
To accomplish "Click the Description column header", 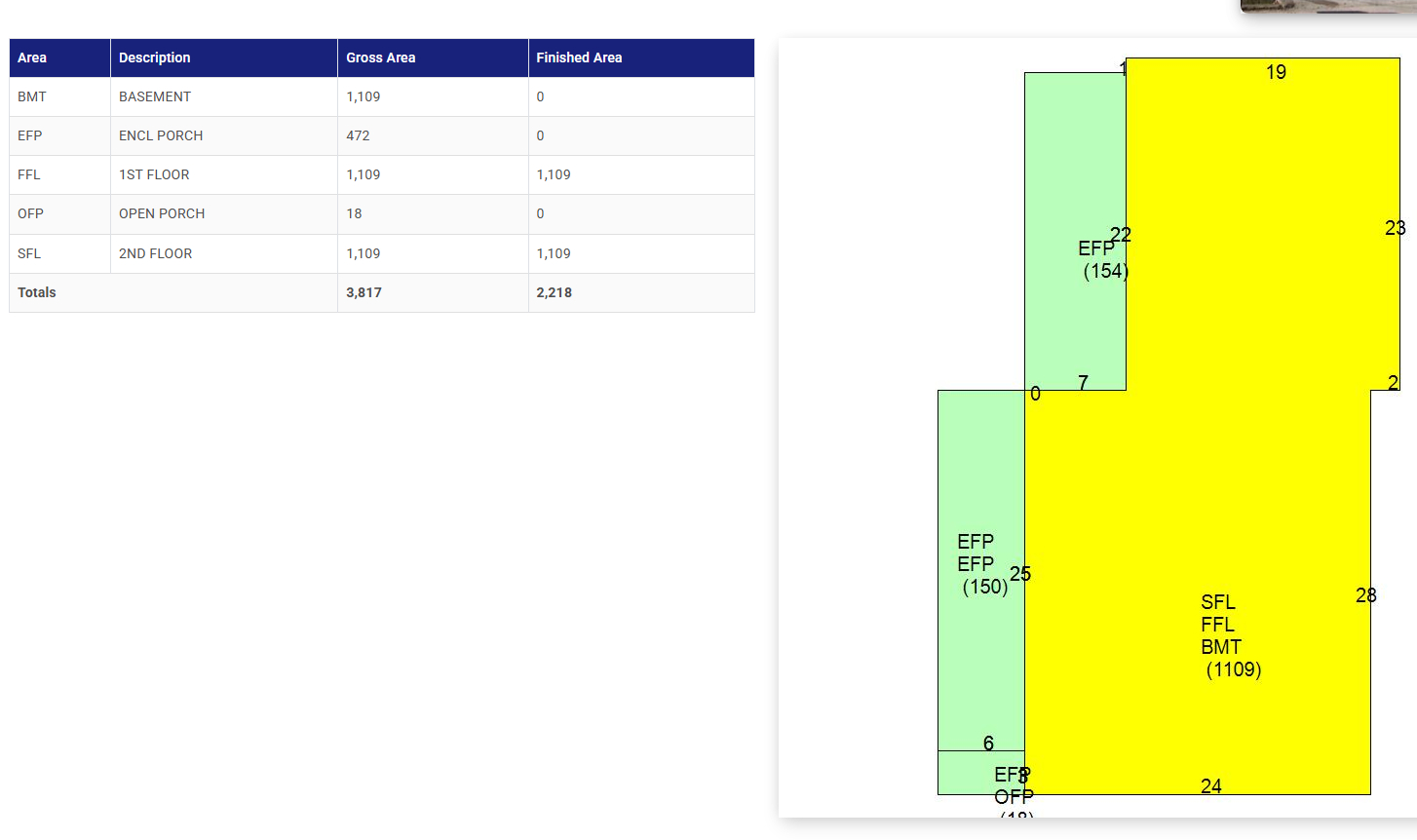I will 154,57.
